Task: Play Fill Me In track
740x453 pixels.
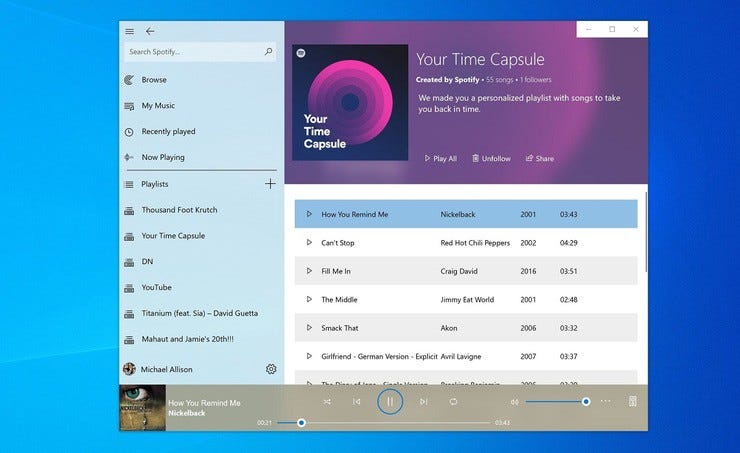Action: coord(309,271)
